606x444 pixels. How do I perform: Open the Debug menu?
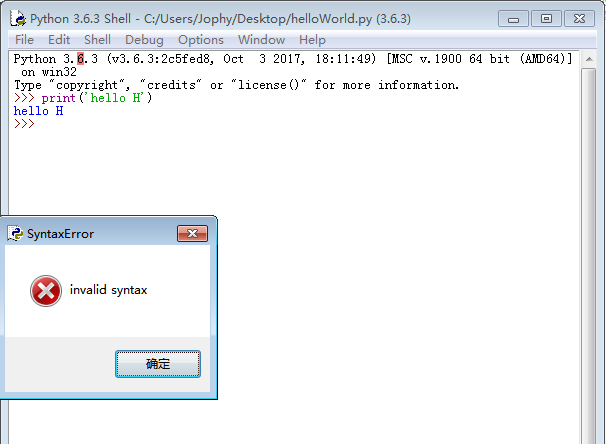point(144,40)
